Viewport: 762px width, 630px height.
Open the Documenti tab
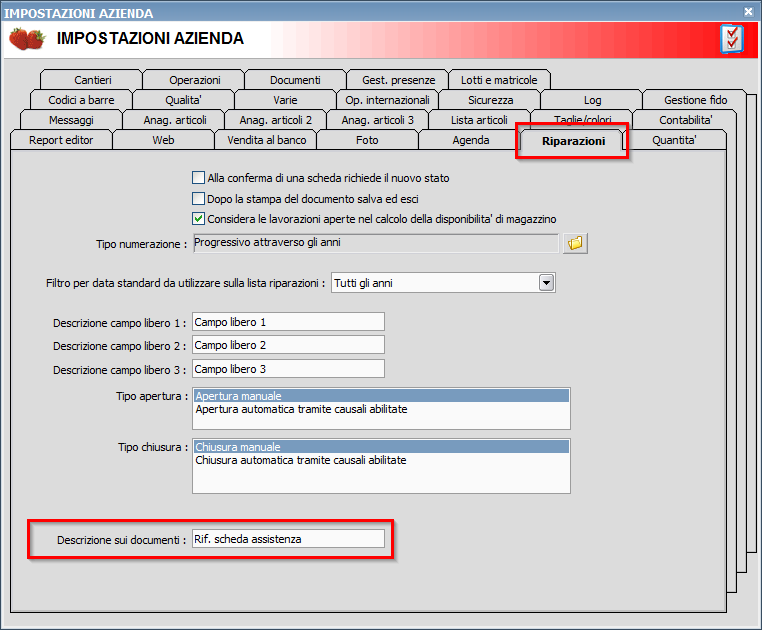pos(295,80)
